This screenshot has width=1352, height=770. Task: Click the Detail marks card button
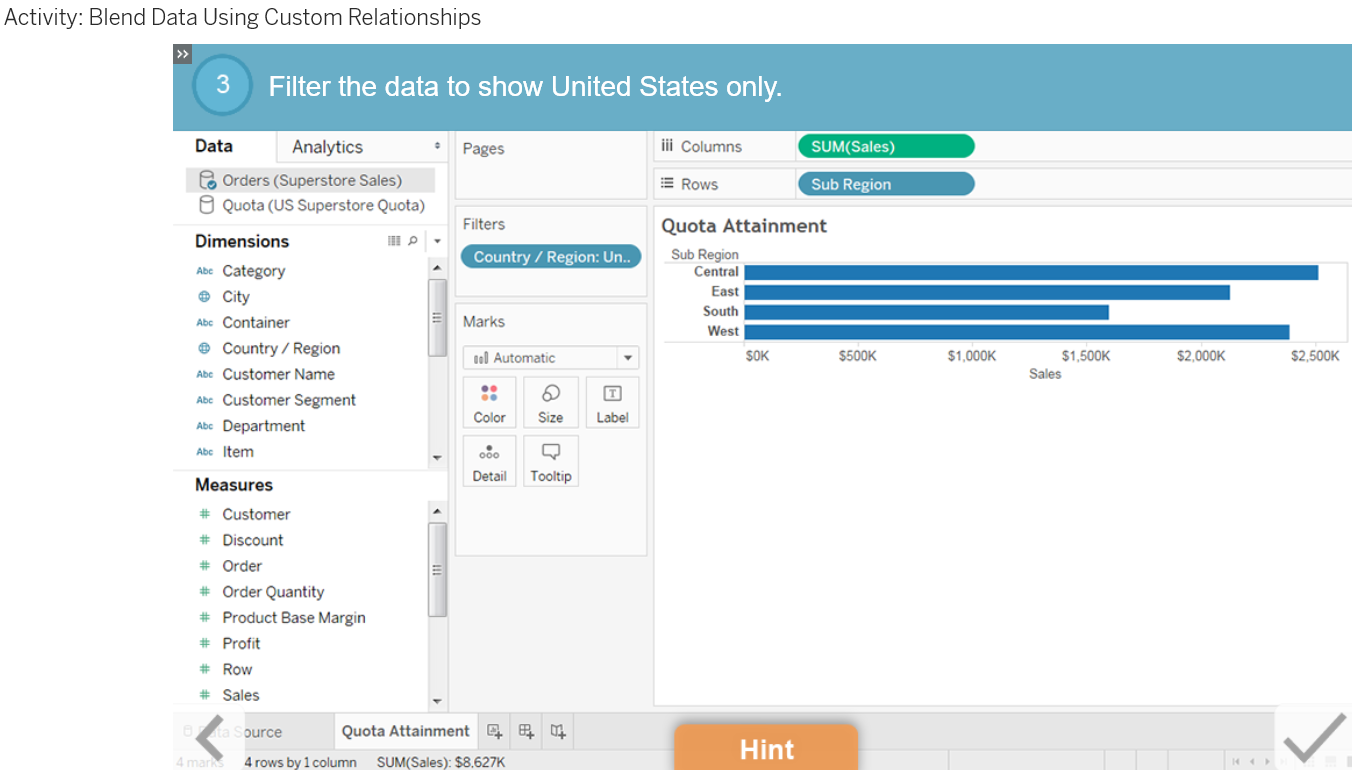coord(490,462)
